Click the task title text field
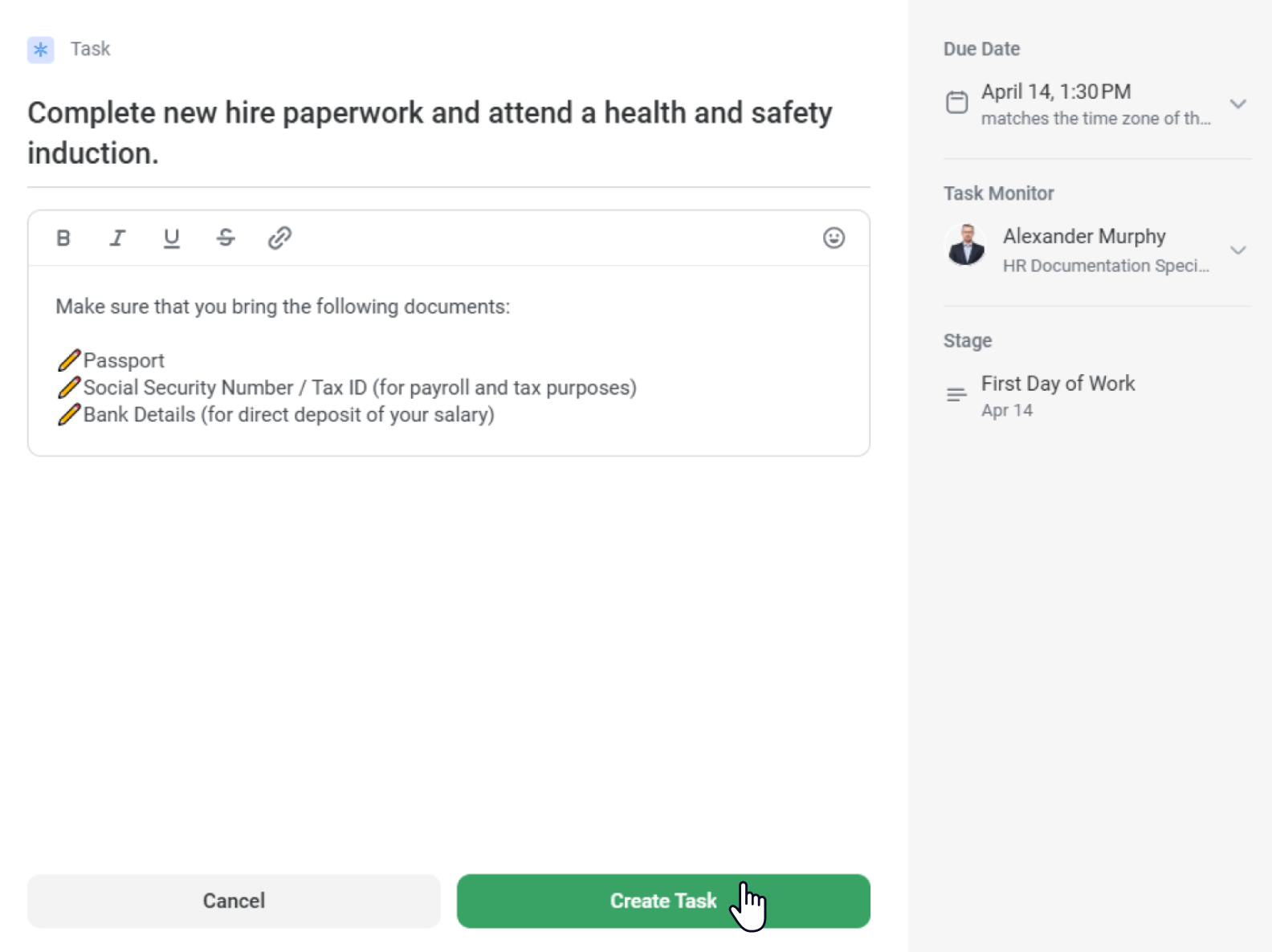Screen dimensions: 1272x952 point(448,133)
